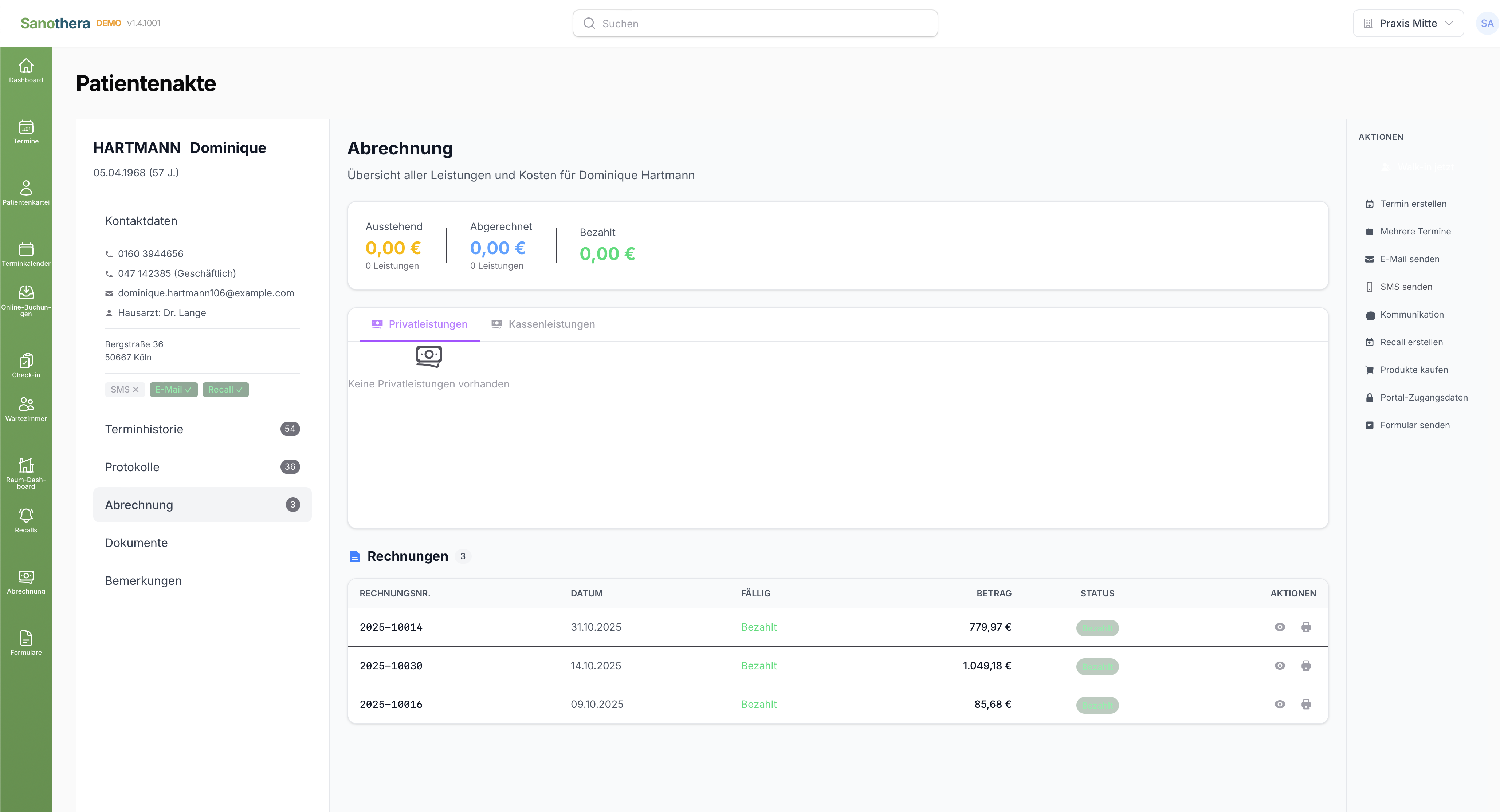This screenshot has height=812, width=1500.
Task: Go to Wartezimmer in the sidebar
Action: coord(26,409)
